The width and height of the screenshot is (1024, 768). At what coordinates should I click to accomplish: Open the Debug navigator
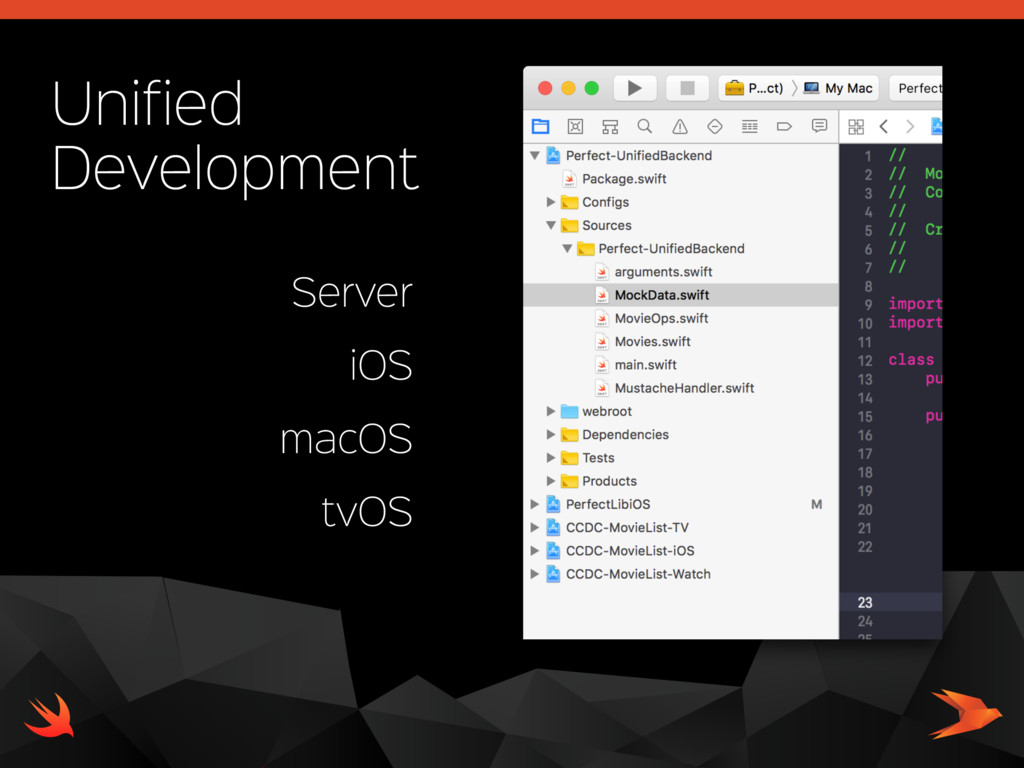(749, 126)
